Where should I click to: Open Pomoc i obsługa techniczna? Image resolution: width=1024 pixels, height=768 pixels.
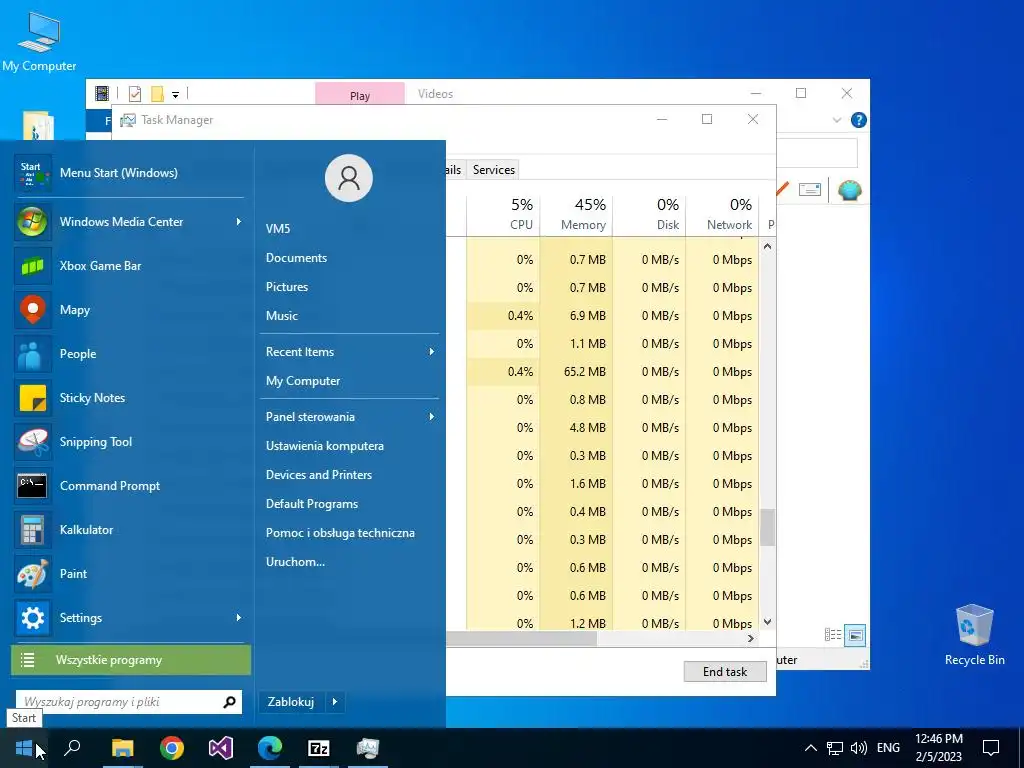click(x=340, y=533)
